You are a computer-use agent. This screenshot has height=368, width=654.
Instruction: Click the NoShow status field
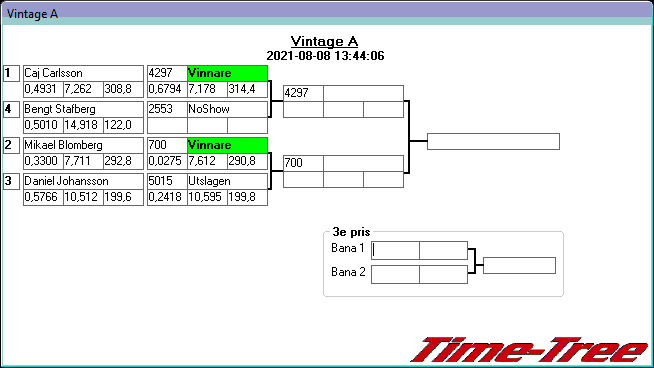click(227, 109)
